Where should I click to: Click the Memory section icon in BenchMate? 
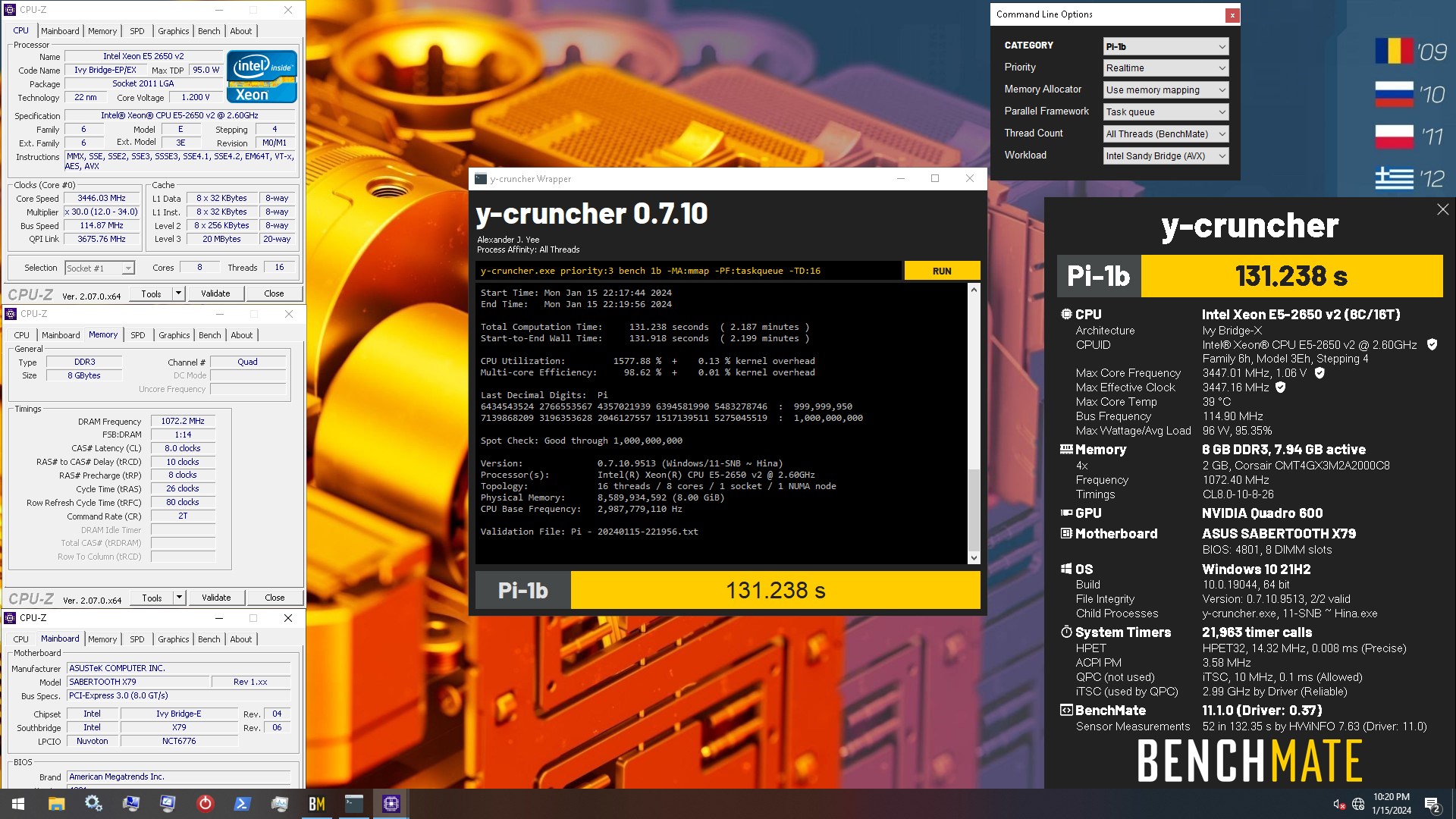[x=1066, y=449]
